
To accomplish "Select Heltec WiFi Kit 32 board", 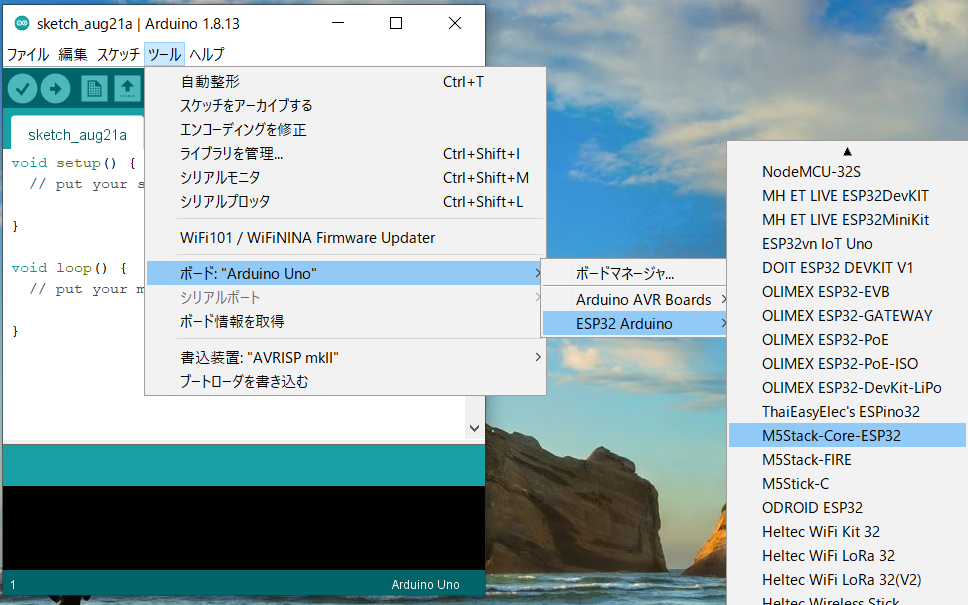I will (x=847, y=532).
